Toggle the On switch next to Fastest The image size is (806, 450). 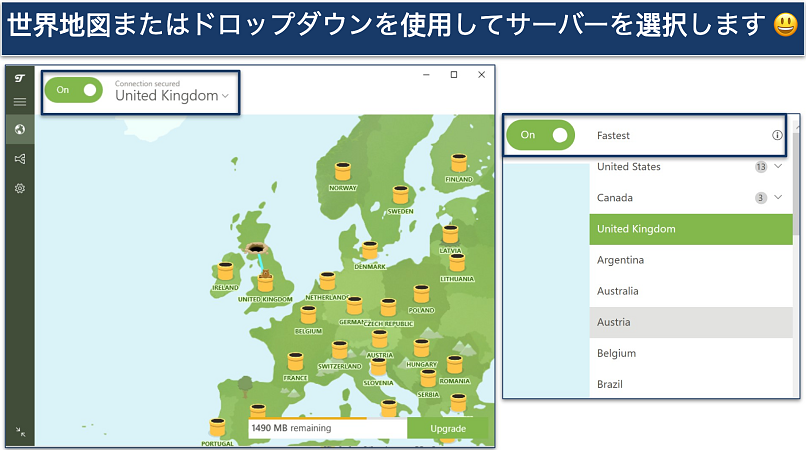coord(542,135)
